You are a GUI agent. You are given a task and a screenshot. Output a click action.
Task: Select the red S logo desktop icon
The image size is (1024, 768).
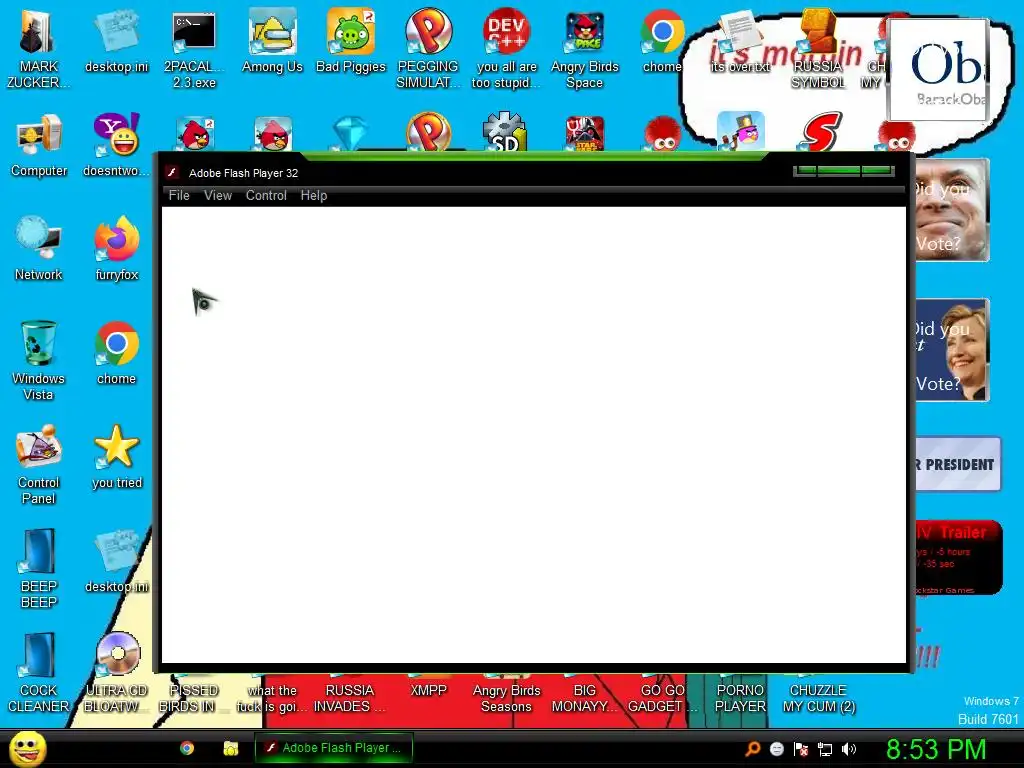820,132
